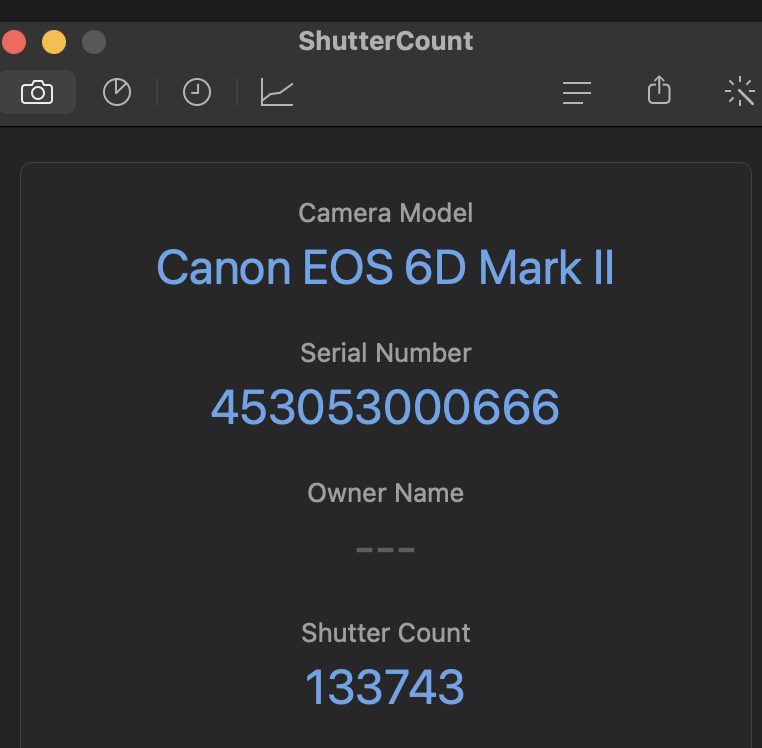Click the magic wand sparkle icon
The height and width of the screenshot is (748, 762).
[x=740, y=91]
